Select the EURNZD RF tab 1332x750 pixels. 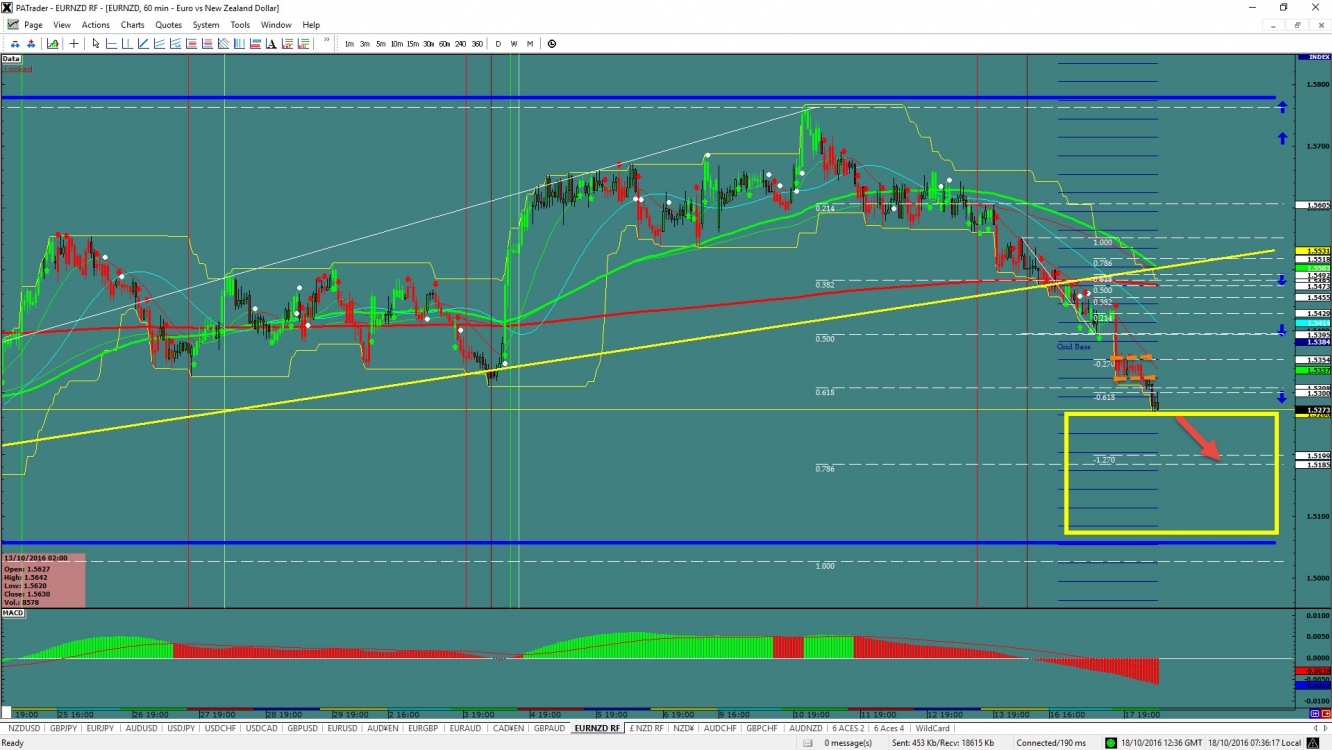[597, 728]
